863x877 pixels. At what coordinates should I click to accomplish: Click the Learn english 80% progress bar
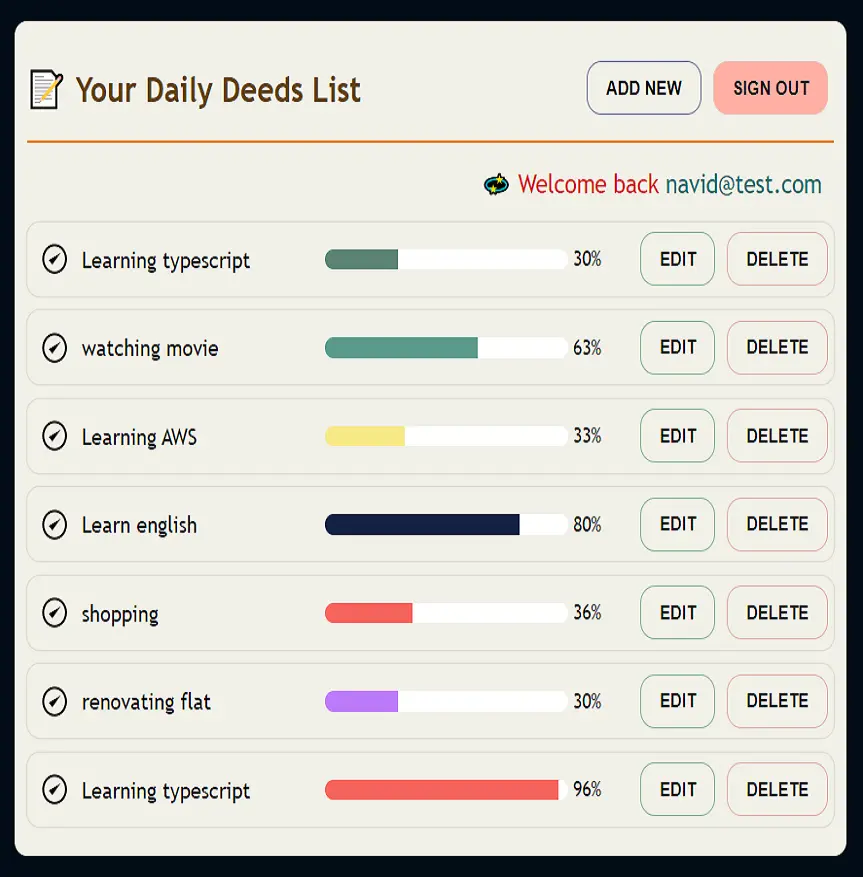446,525
